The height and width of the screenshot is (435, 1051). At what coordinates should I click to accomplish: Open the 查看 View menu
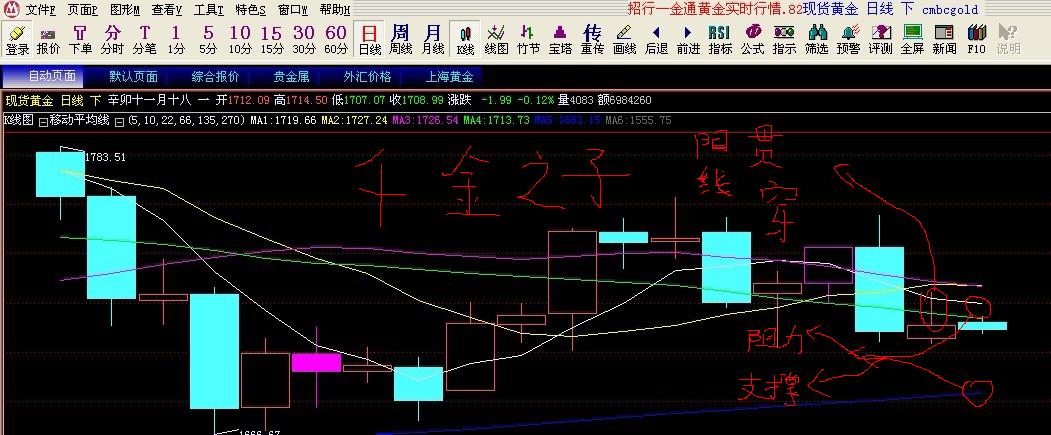[168, 9]
